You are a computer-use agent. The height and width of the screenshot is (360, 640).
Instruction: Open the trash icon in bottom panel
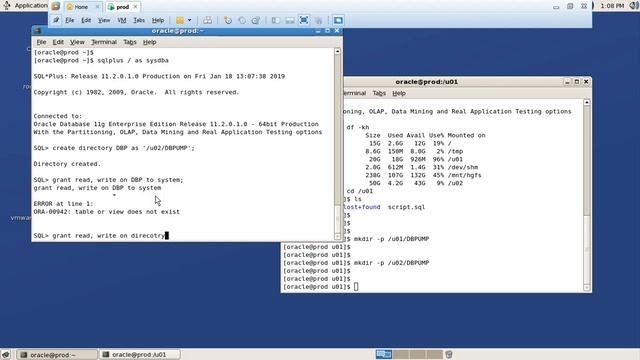(x=449, y=354)
